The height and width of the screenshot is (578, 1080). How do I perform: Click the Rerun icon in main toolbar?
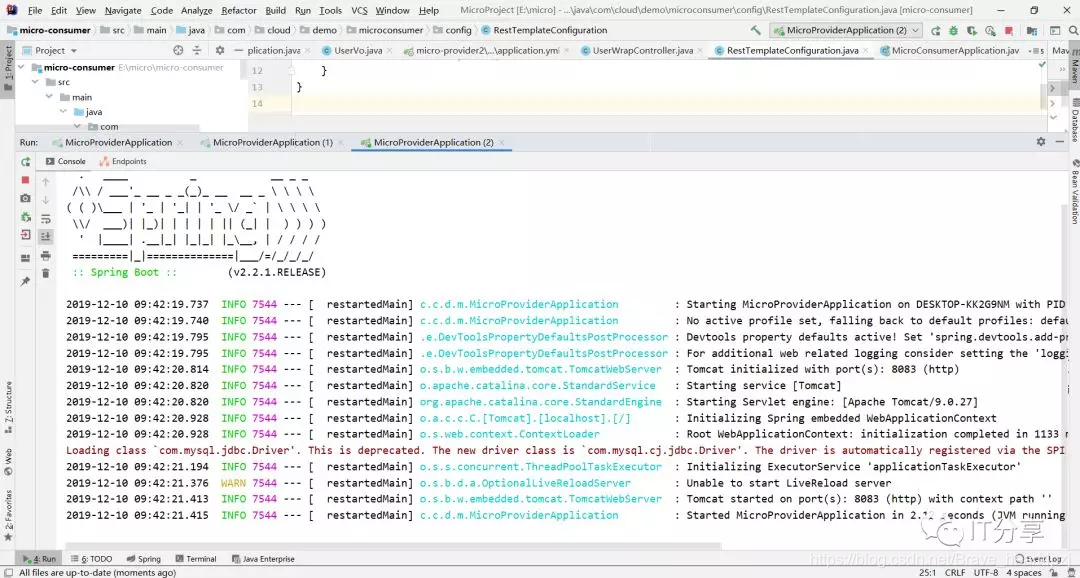pos(935,30)
